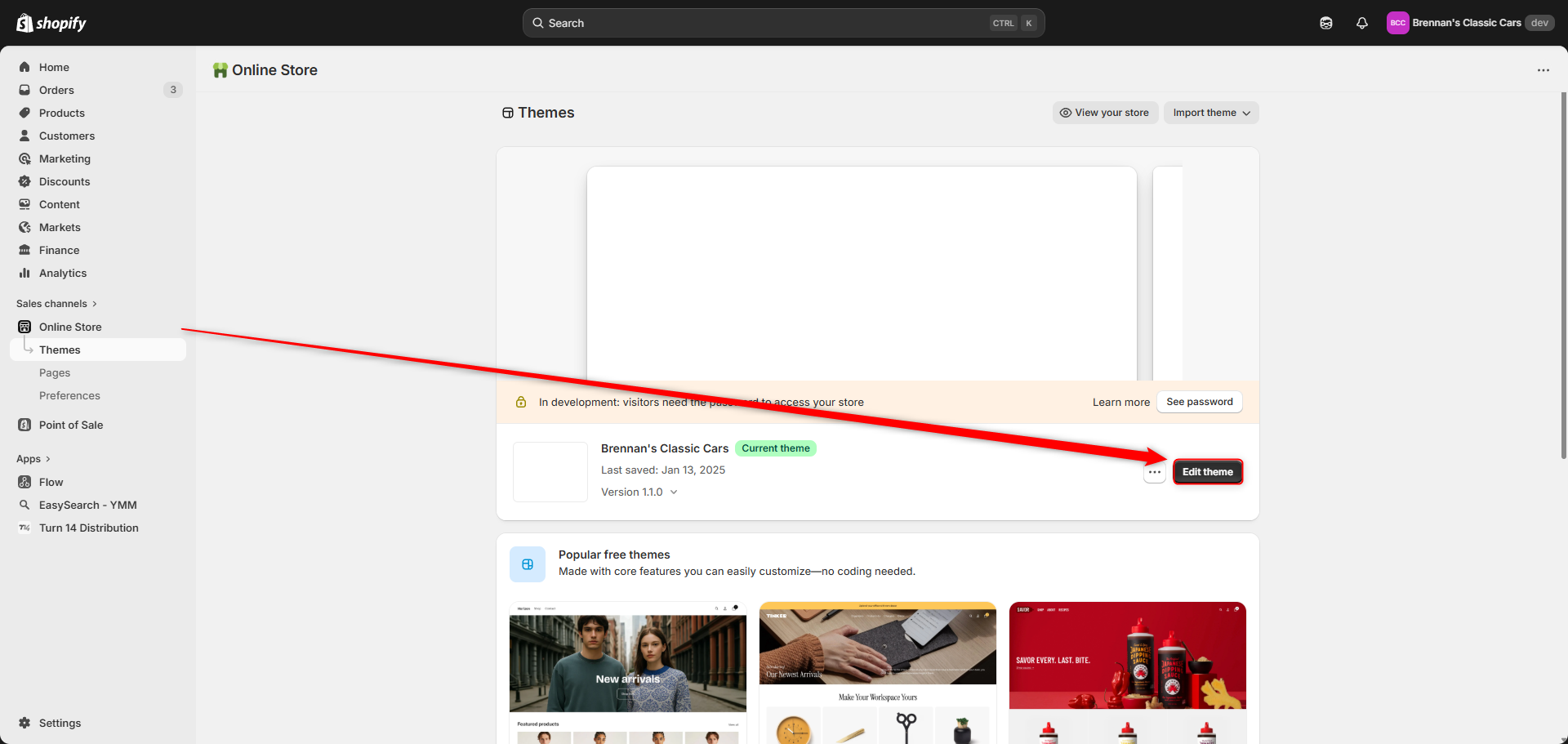
Task: Click the Sidekick assistant icon in top bar
Action: (1326, 23)
